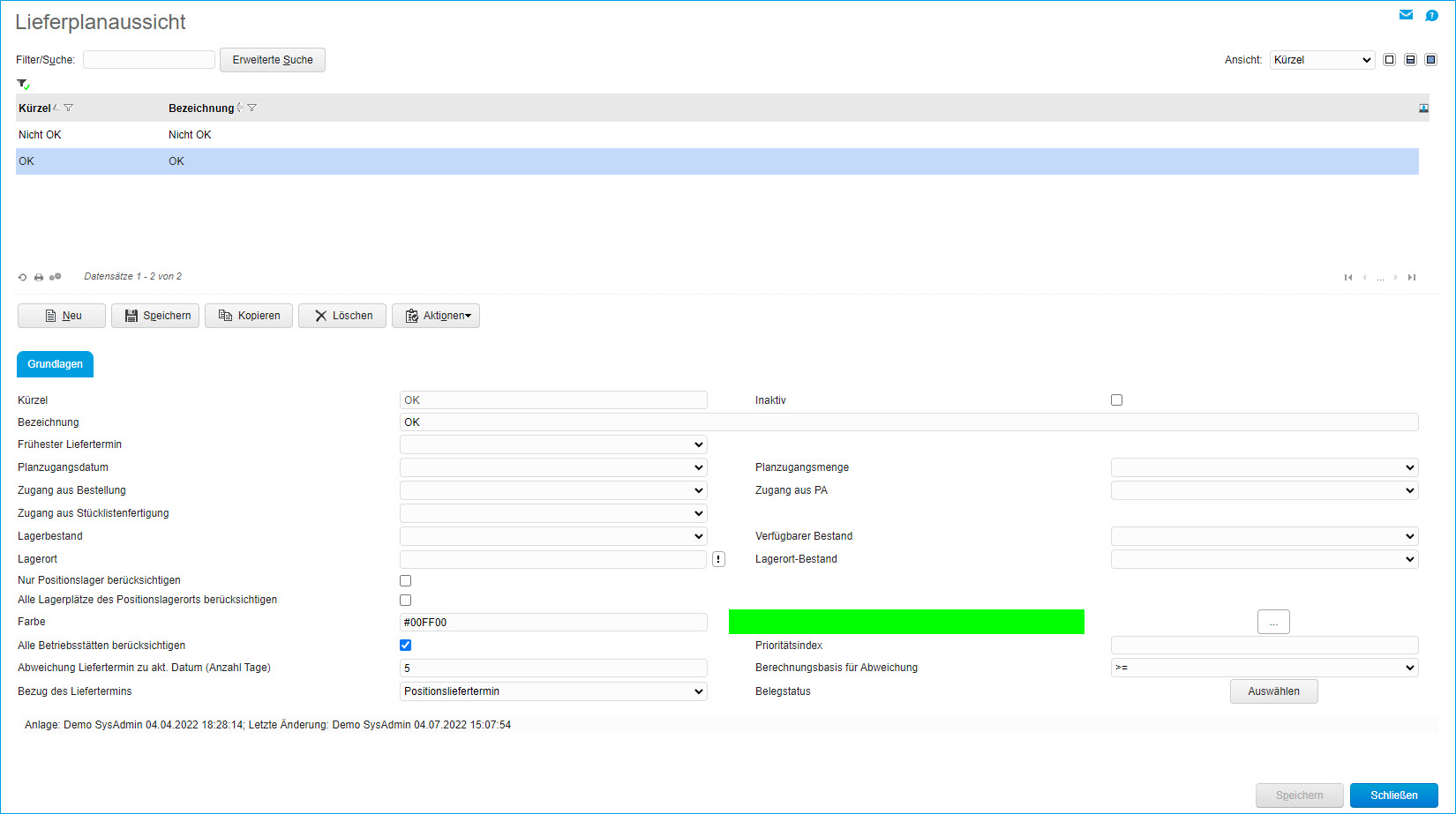Check Nur Positionslager berücksichtigen
Screen dimensions: 1456x814
(405, 581)
